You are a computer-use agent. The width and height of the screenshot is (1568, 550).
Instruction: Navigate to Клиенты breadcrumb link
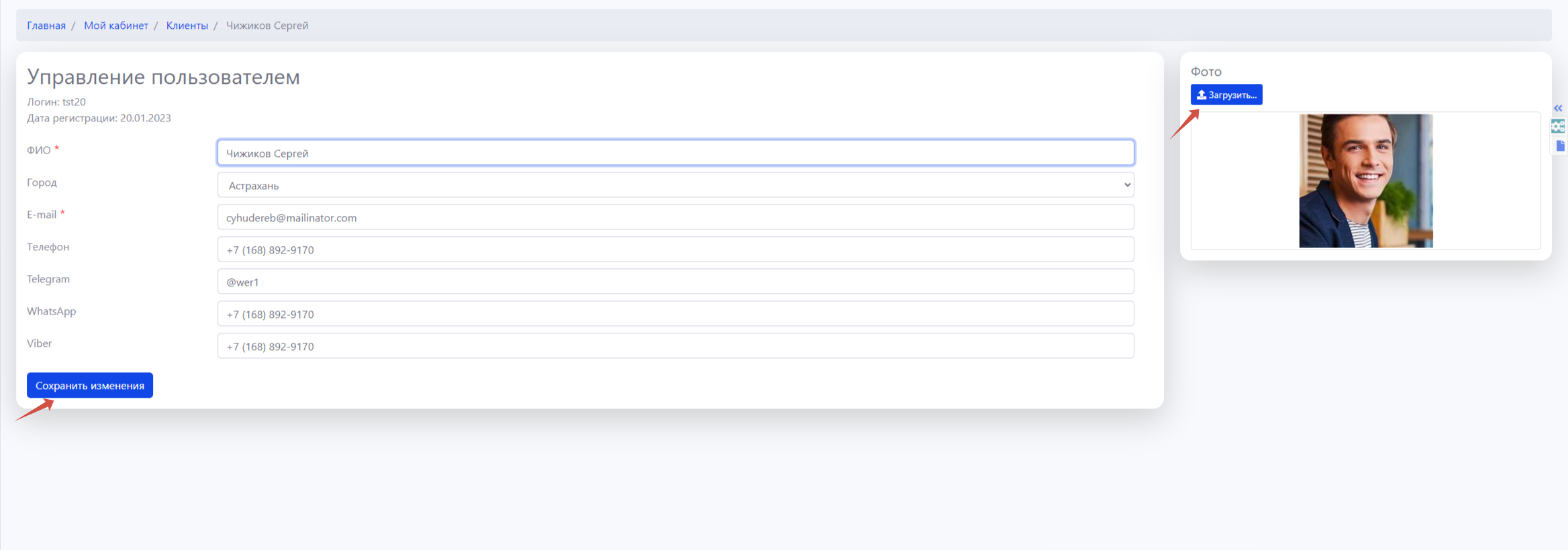(187, 25)
